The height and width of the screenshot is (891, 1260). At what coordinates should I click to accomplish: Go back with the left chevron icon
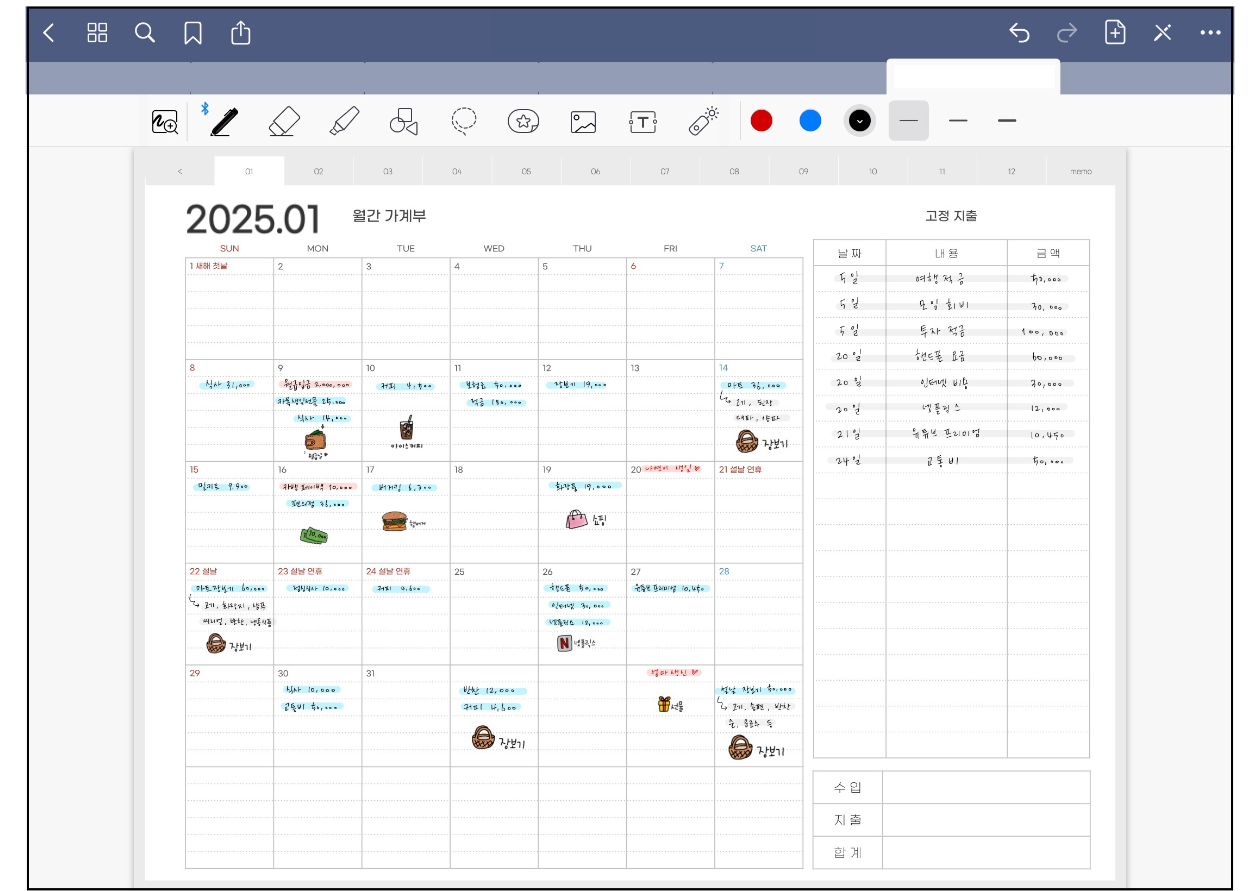[48, 33]
